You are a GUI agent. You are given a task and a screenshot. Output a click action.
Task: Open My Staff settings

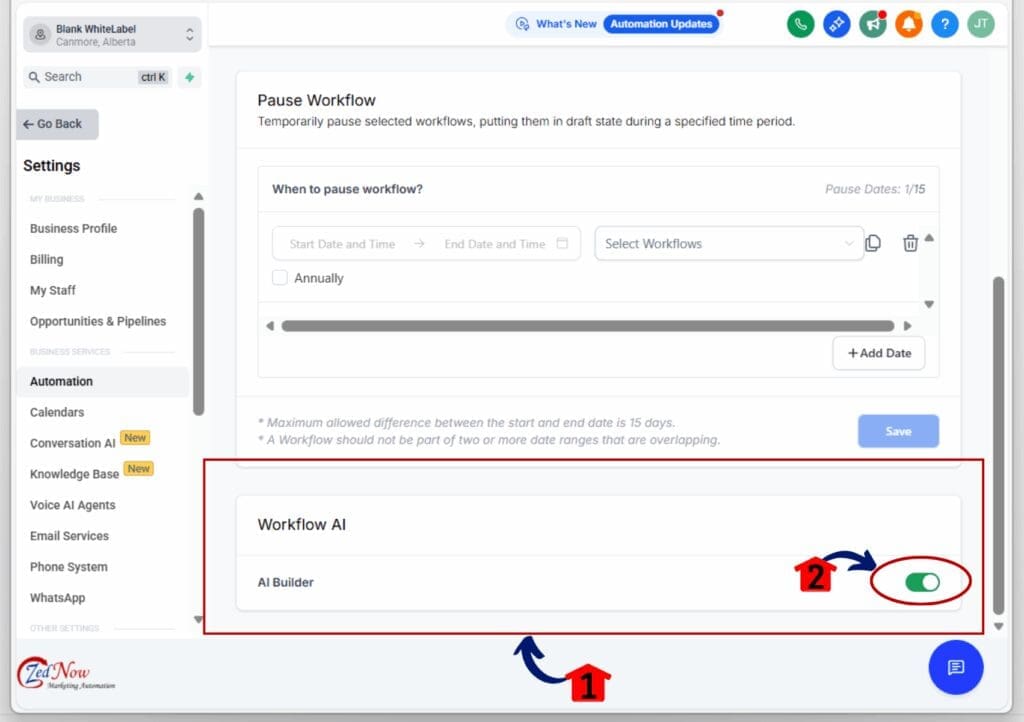pyautogui.click(x=52, y=290)
